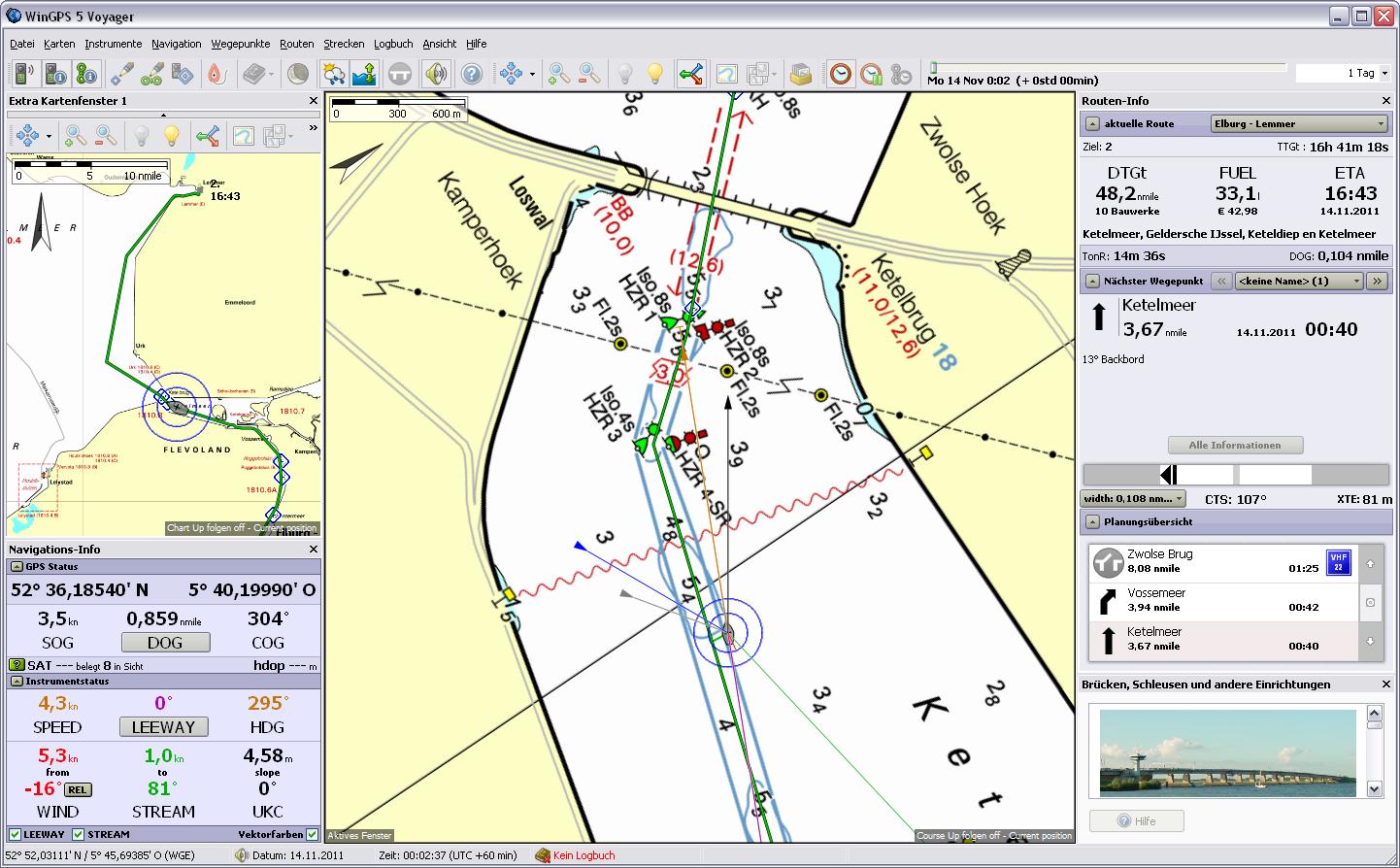Click the dim light bulb in main toolbar

click(x=625, y=74)
